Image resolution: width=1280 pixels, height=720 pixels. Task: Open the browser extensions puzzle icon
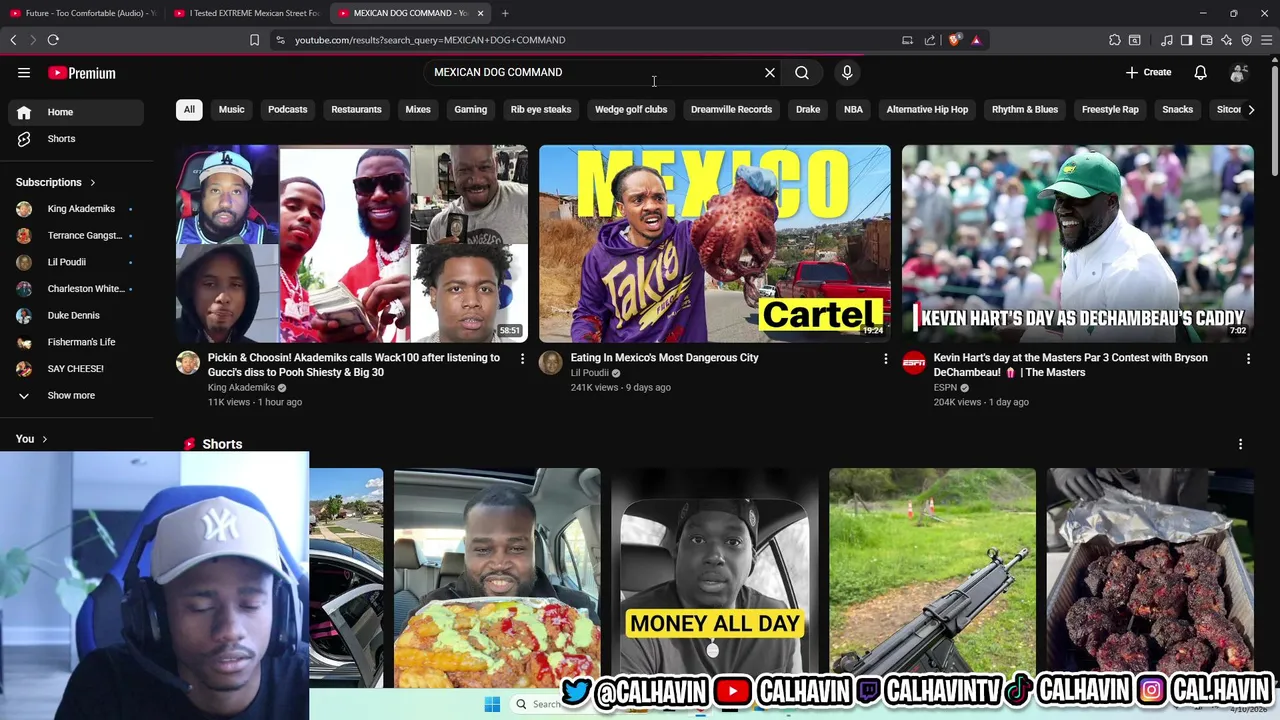click(1115, 40)
